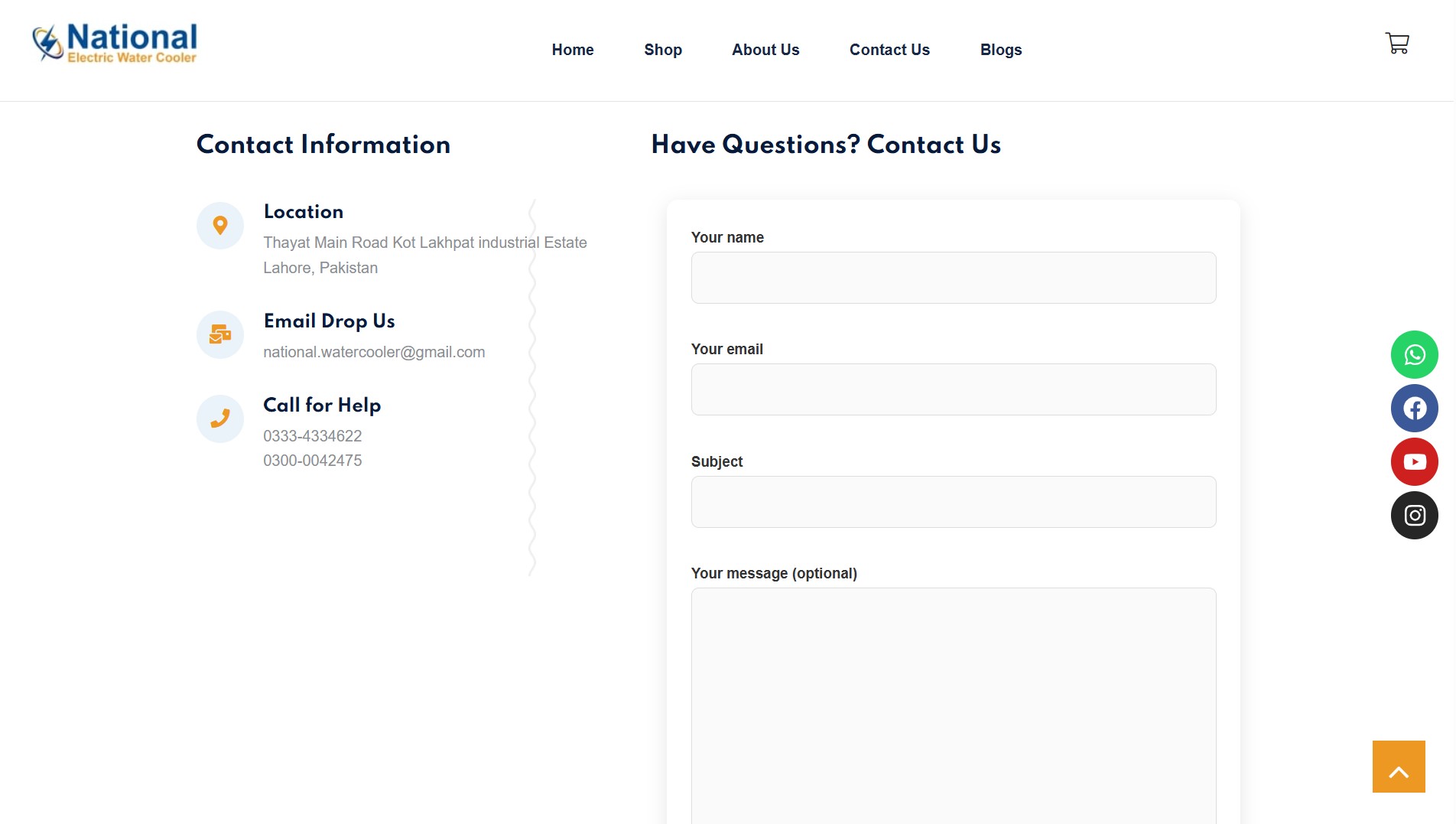Select Contact Us in navigation
The width and height of the screenshot is (1456, 824).
[x=889, y=50]
